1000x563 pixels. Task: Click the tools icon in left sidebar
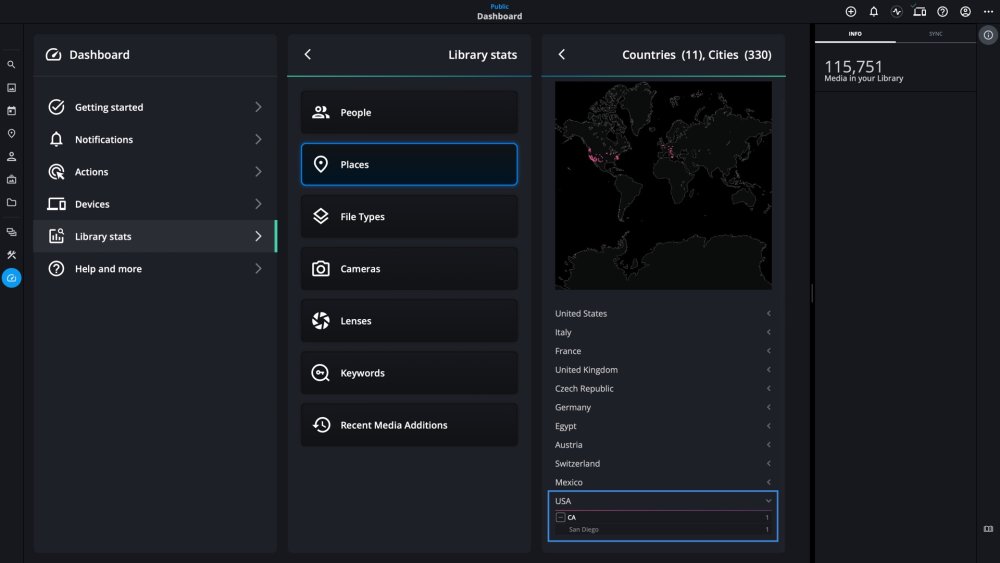(x=11, y=255)
